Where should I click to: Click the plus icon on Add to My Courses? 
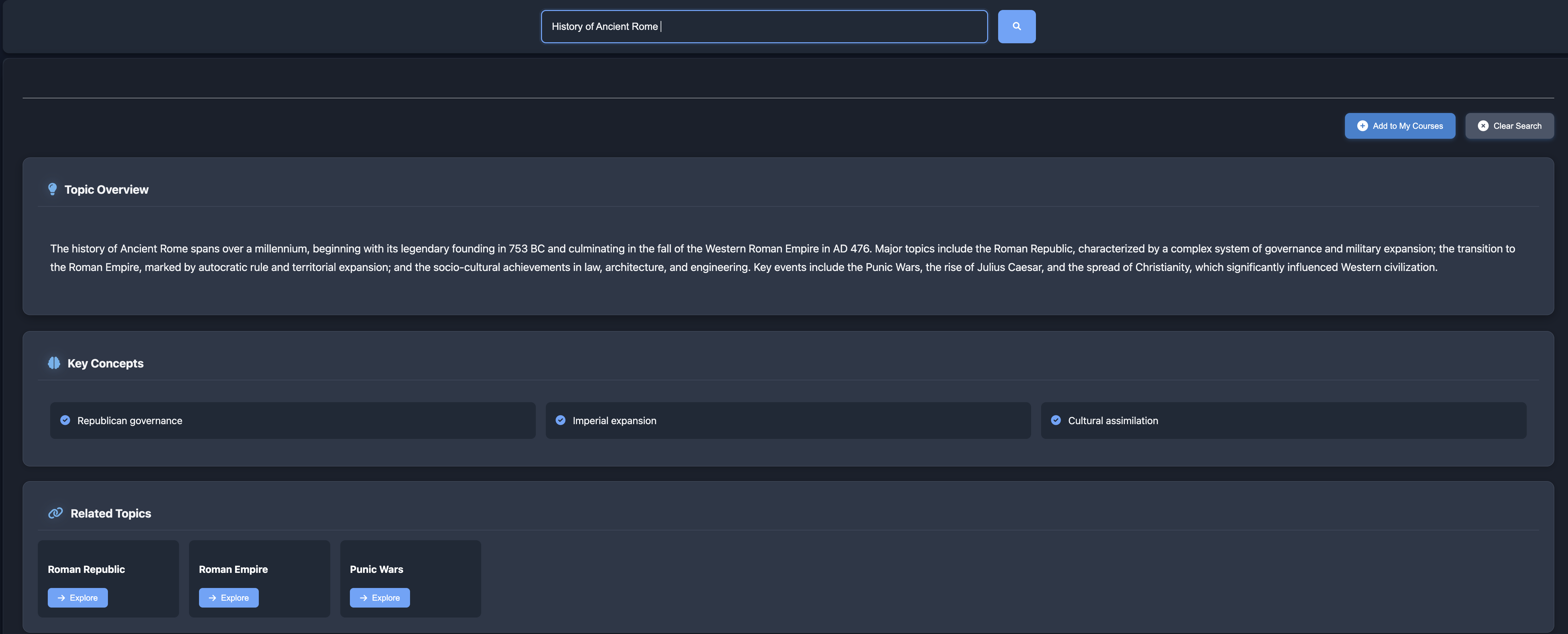(x=1362, y=126)
